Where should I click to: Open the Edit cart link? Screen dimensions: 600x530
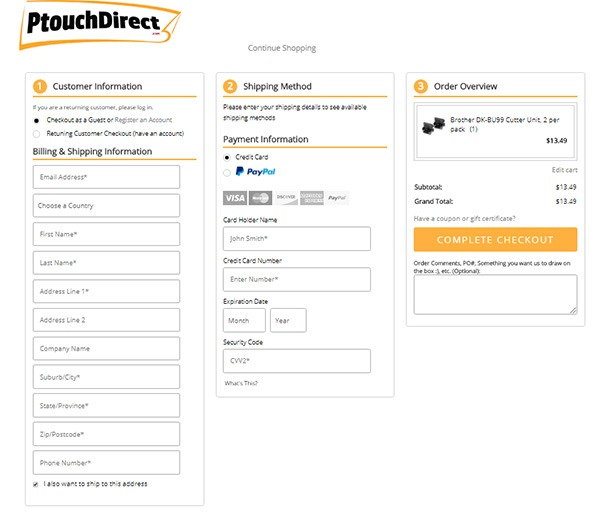564,170
